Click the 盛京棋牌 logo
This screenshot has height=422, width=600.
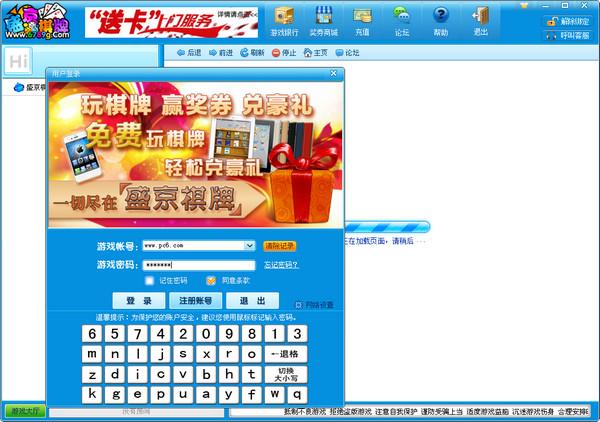click(x=37, y=21)
